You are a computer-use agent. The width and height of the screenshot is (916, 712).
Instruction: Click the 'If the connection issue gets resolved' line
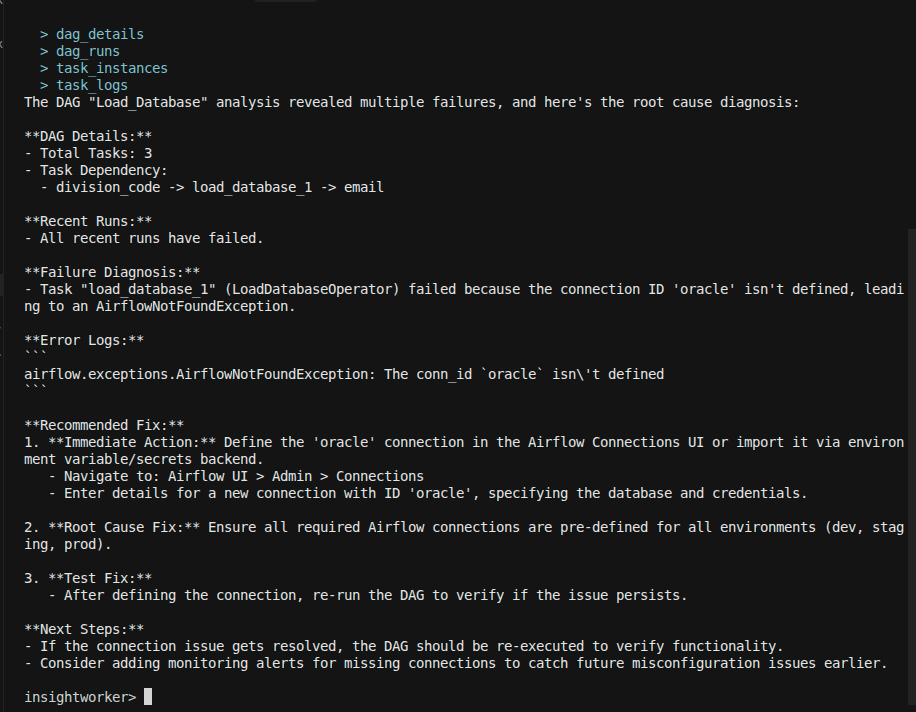click(x=404, y=646)
